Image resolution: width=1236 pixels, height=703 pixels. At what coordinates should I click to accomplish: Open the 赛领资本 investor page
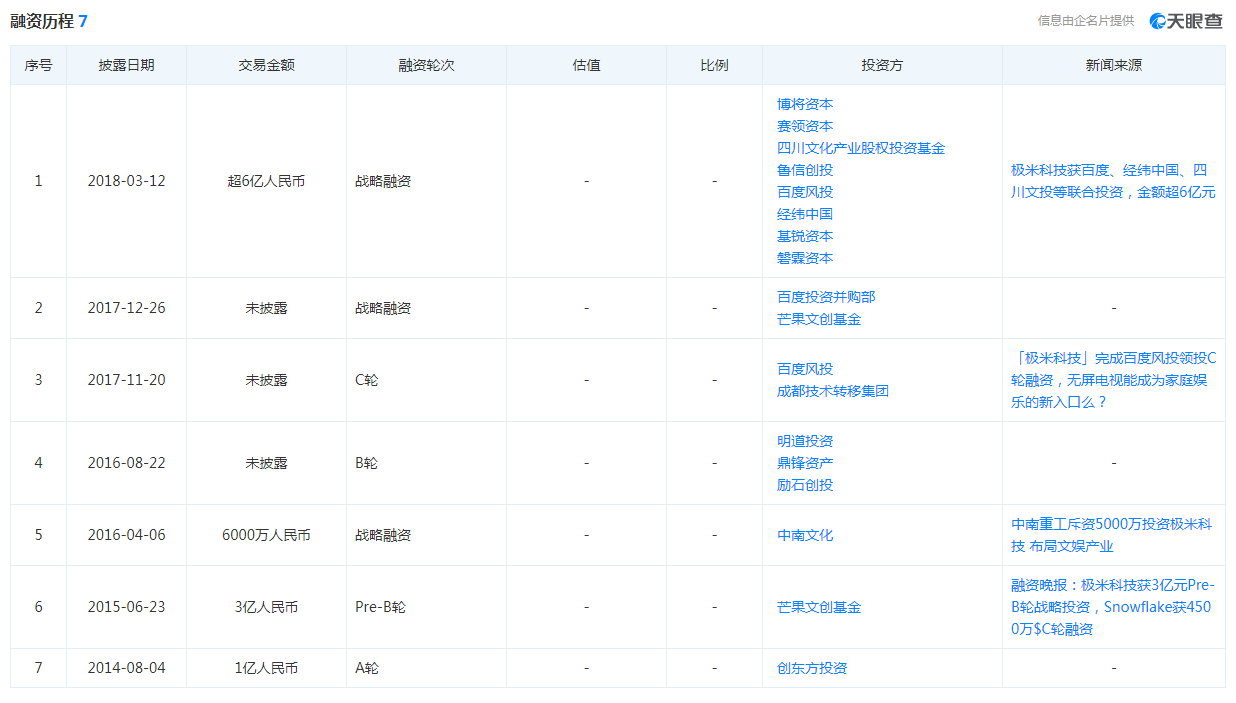tap(805, 126)
